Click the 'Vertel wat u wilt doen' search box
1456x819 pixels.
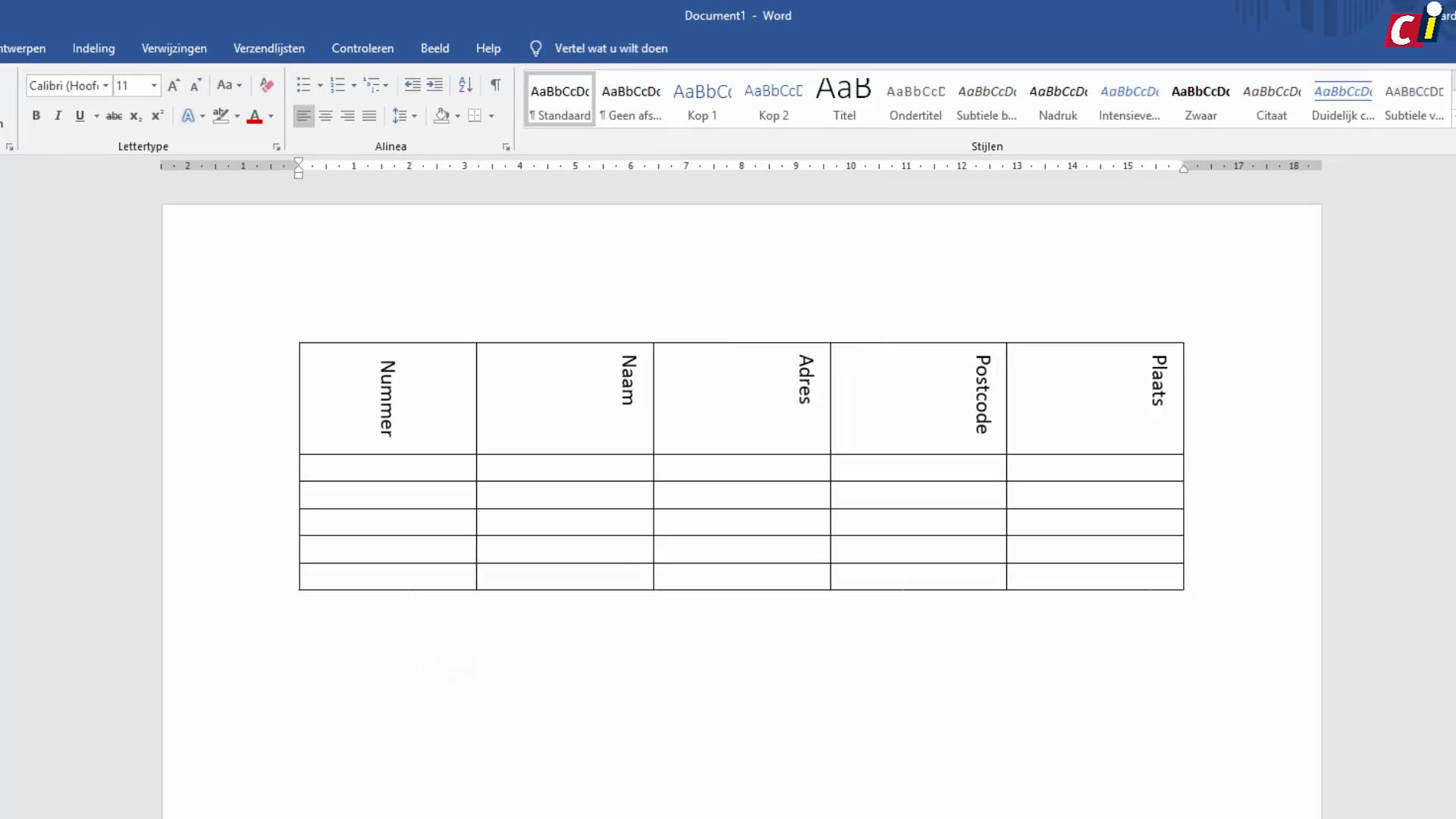610,49
